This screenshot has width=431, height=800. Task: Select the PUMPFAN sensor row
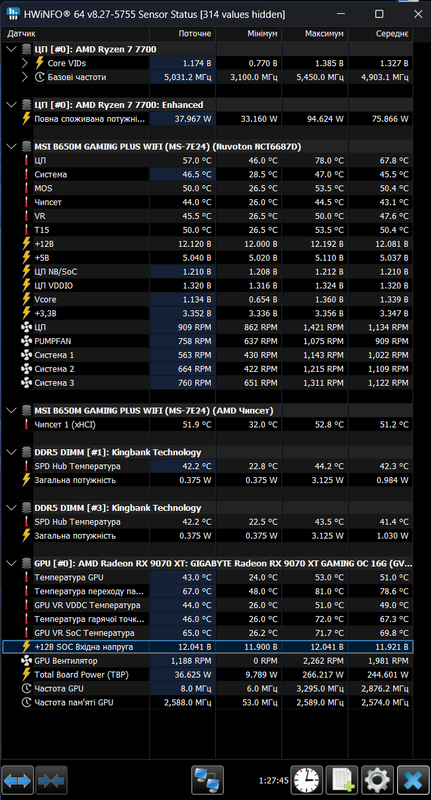point(208,341)
